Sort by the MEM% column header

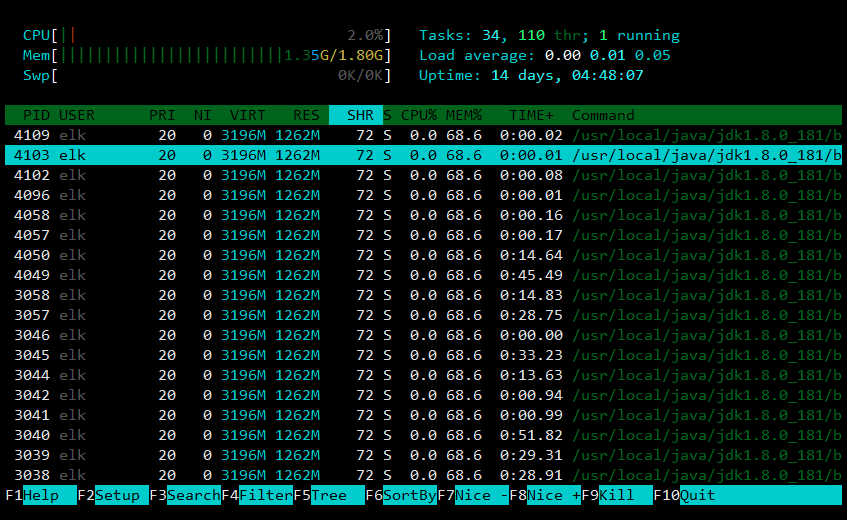[x=463, y=115]
